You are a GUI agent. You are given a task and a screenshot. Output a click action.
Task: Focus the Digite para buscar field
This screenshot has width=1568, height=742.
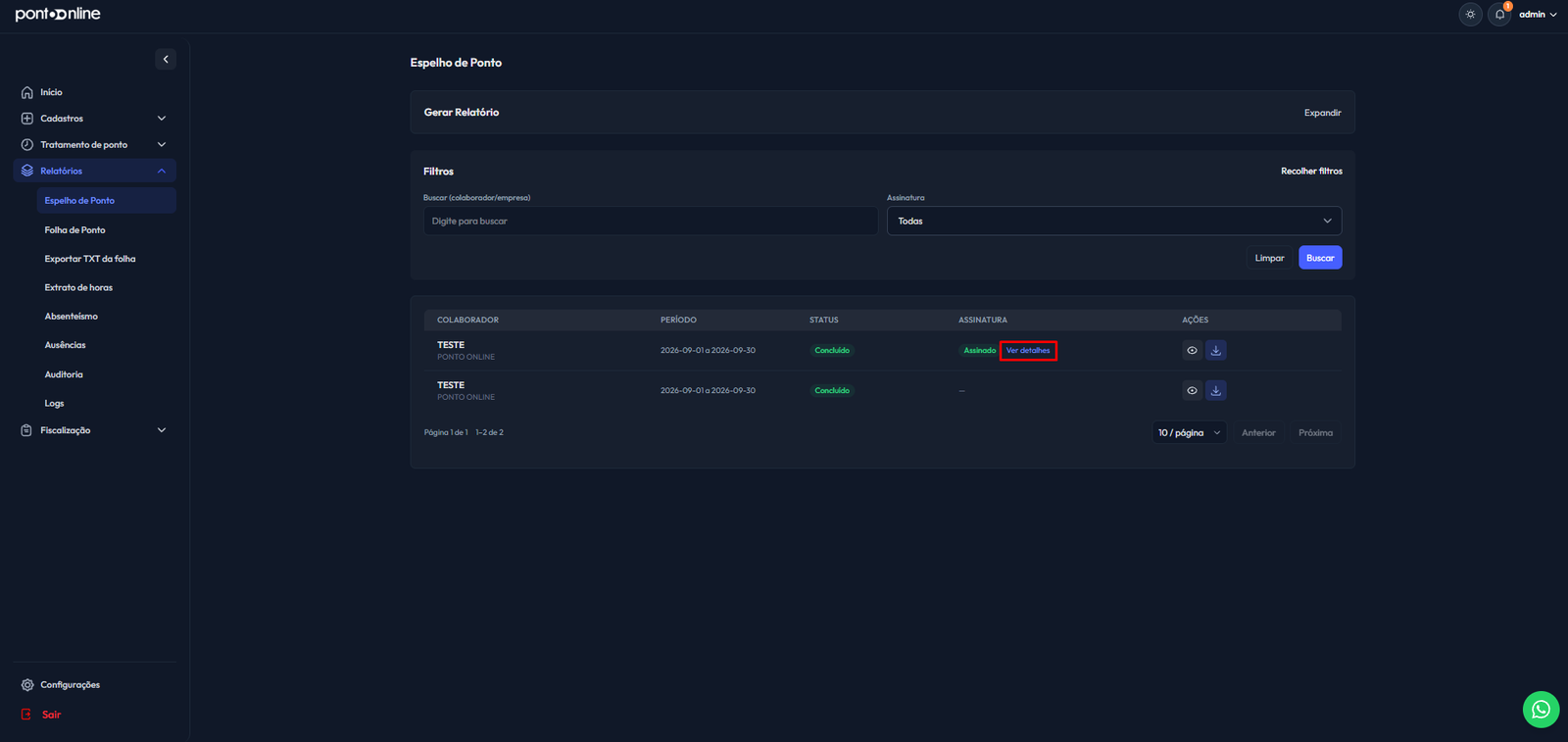pyautogui.click(x=651, y=221)
